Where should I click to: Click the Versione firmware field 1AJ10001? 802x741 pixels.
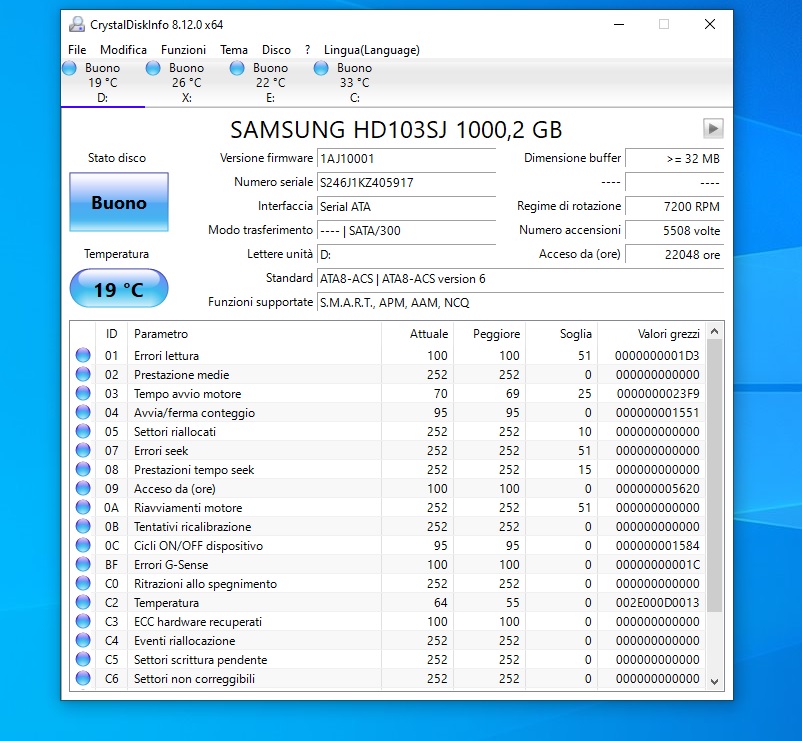[x=406, y=159]
